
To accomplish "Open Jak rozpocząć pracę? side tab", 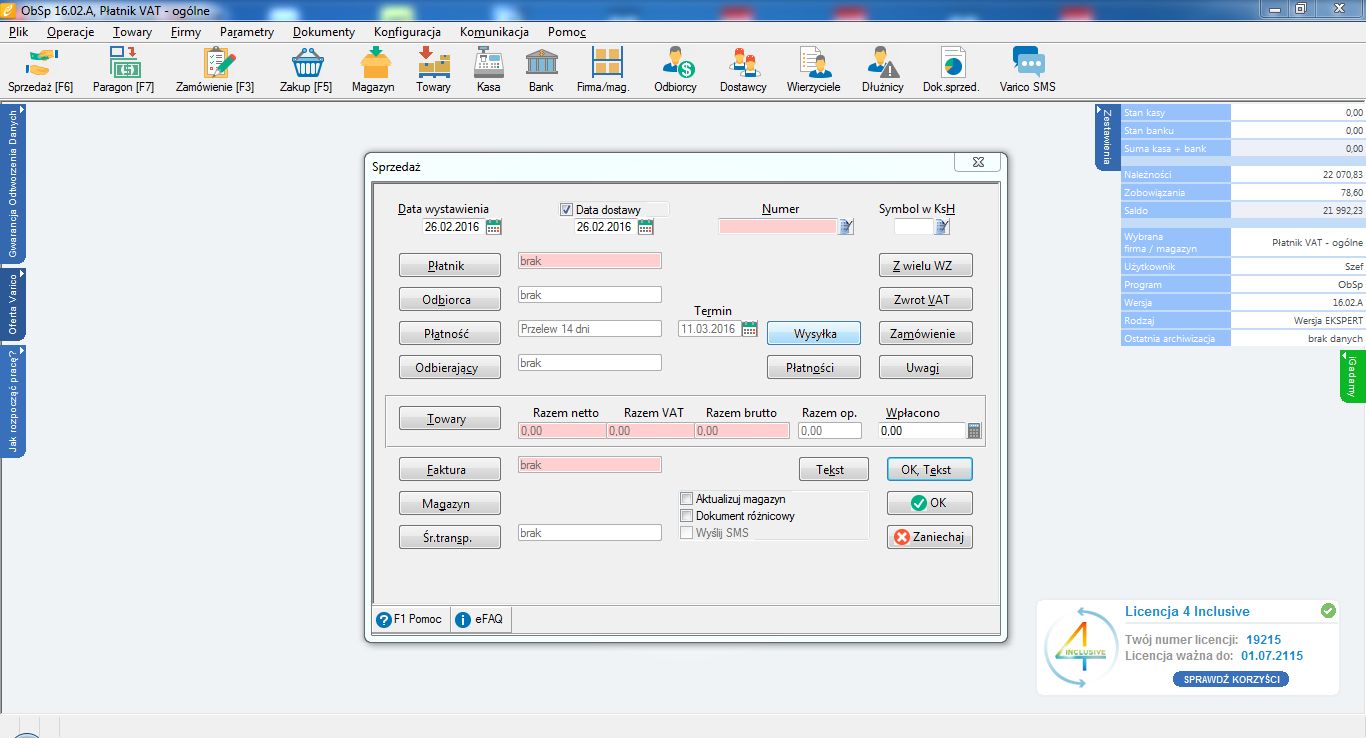I will 13,401.
